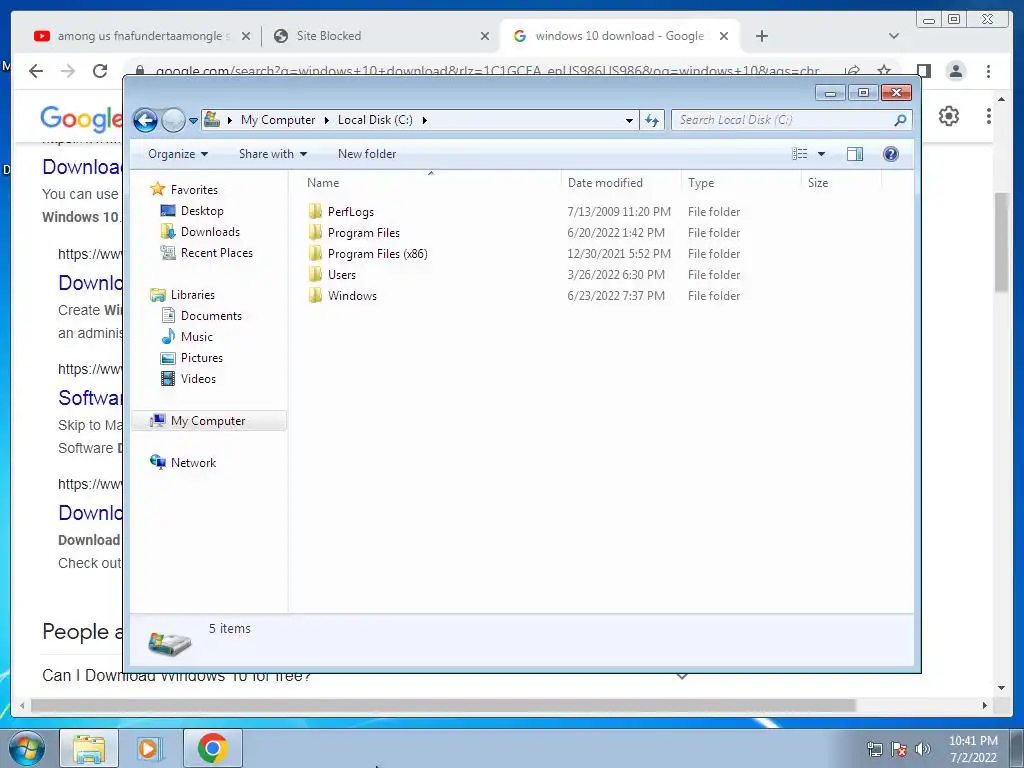Image resolution: width=1024 pixels, height=768 pixels.
Task: Select the Users folder icon
Action: [315, 274]
